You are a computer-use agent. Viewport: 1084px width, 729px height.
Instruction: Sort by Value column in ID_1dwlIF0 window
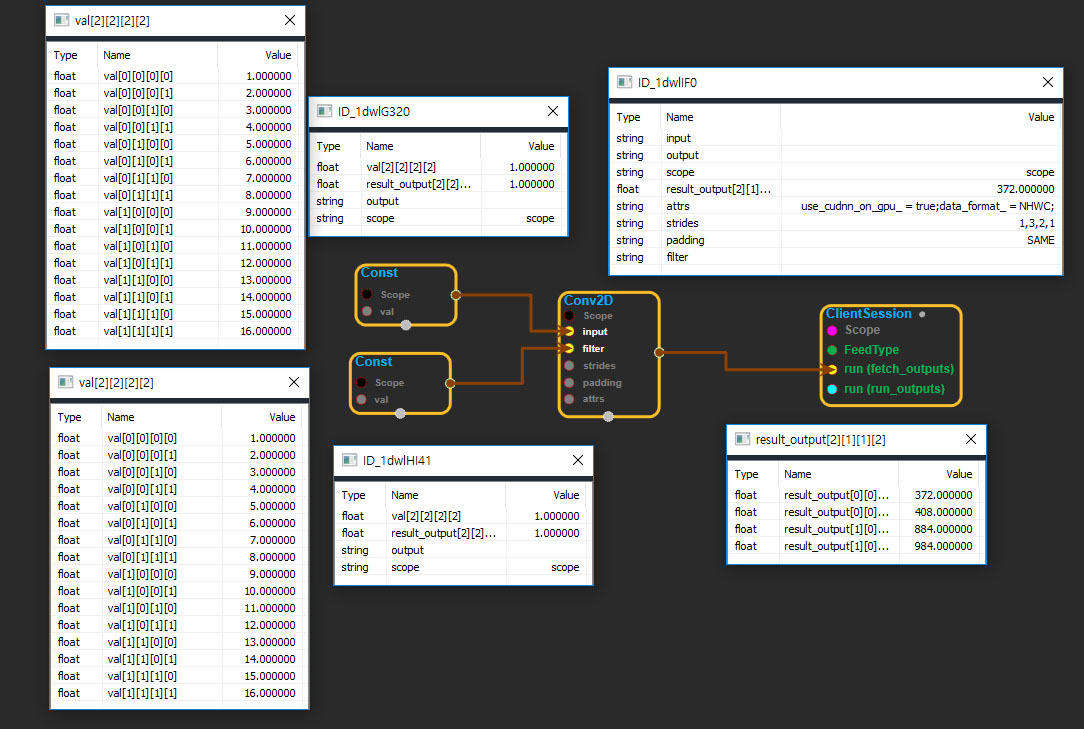click(x=1040, y=117)
